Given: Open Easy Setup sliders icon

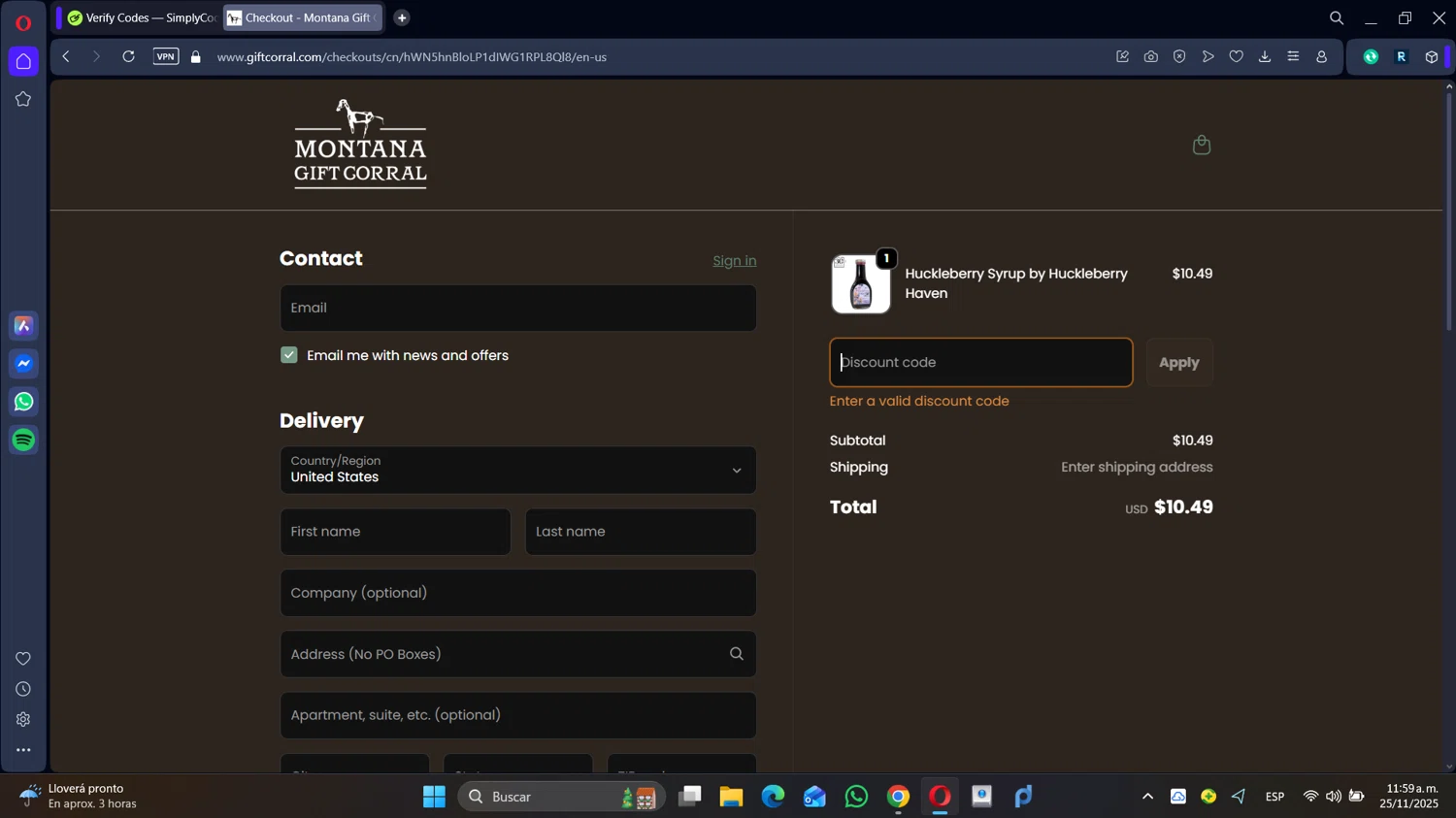Looking at the screenshot, I should tap(1293, 57).
